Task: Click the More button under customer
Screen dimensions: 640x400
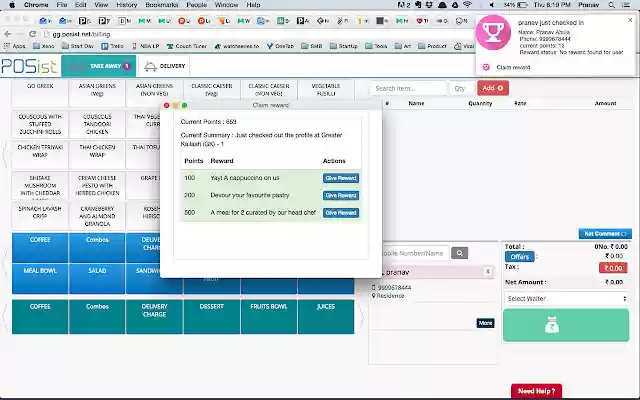Action: point(485,323)
